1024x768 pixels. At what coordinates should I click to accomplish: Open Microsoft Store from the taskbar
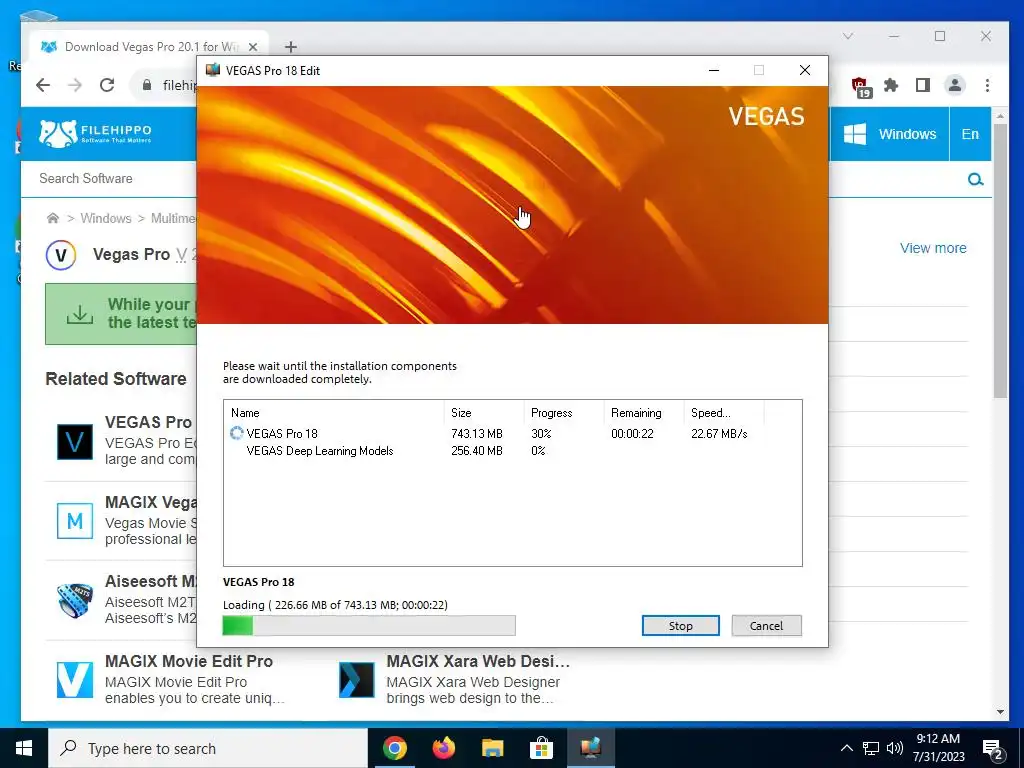pyautogui.click(x=541, y=748)
